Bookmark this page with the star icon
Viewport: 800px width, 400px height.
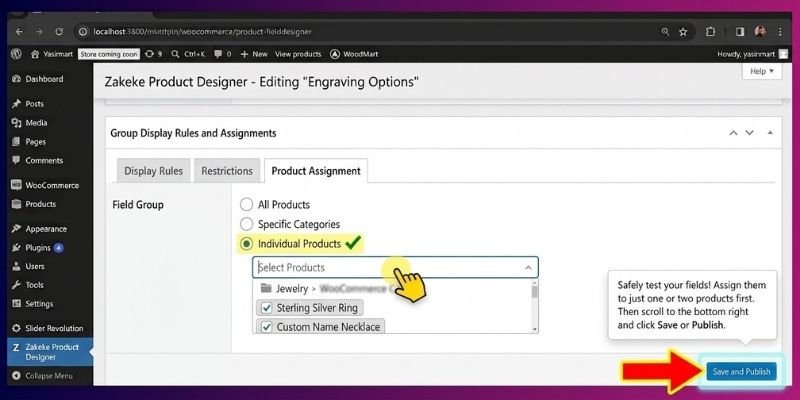pos(683,32)
